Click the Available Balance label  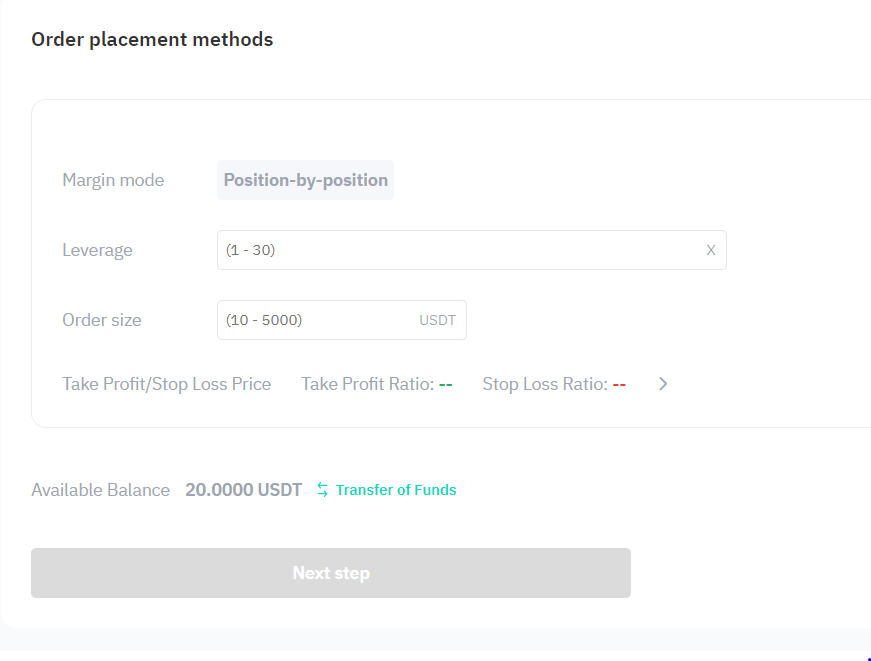click(x=101, y=490)
